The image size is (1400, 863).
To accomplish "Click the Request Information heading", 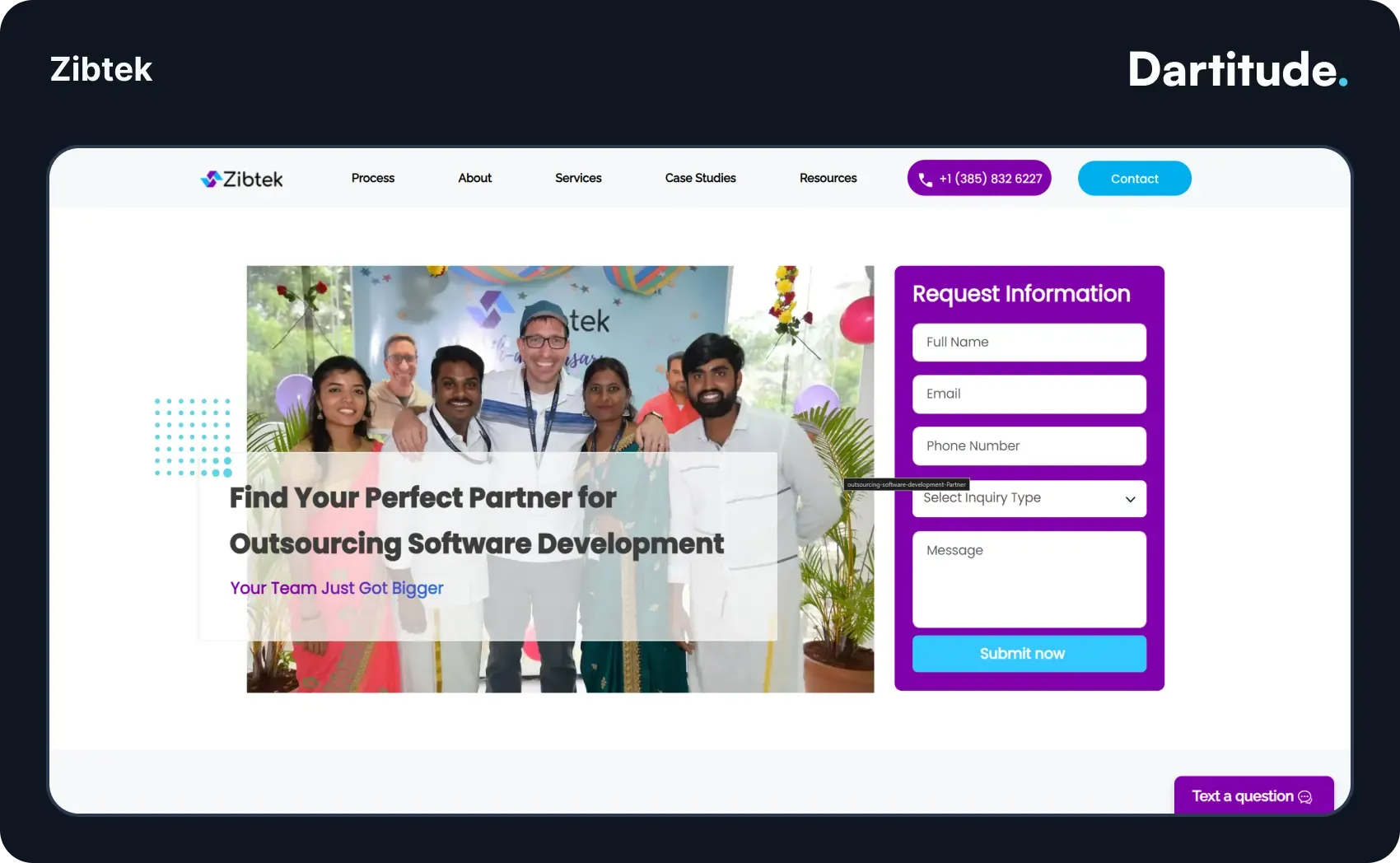I will pyautogui.click(x=1021, y=294).
